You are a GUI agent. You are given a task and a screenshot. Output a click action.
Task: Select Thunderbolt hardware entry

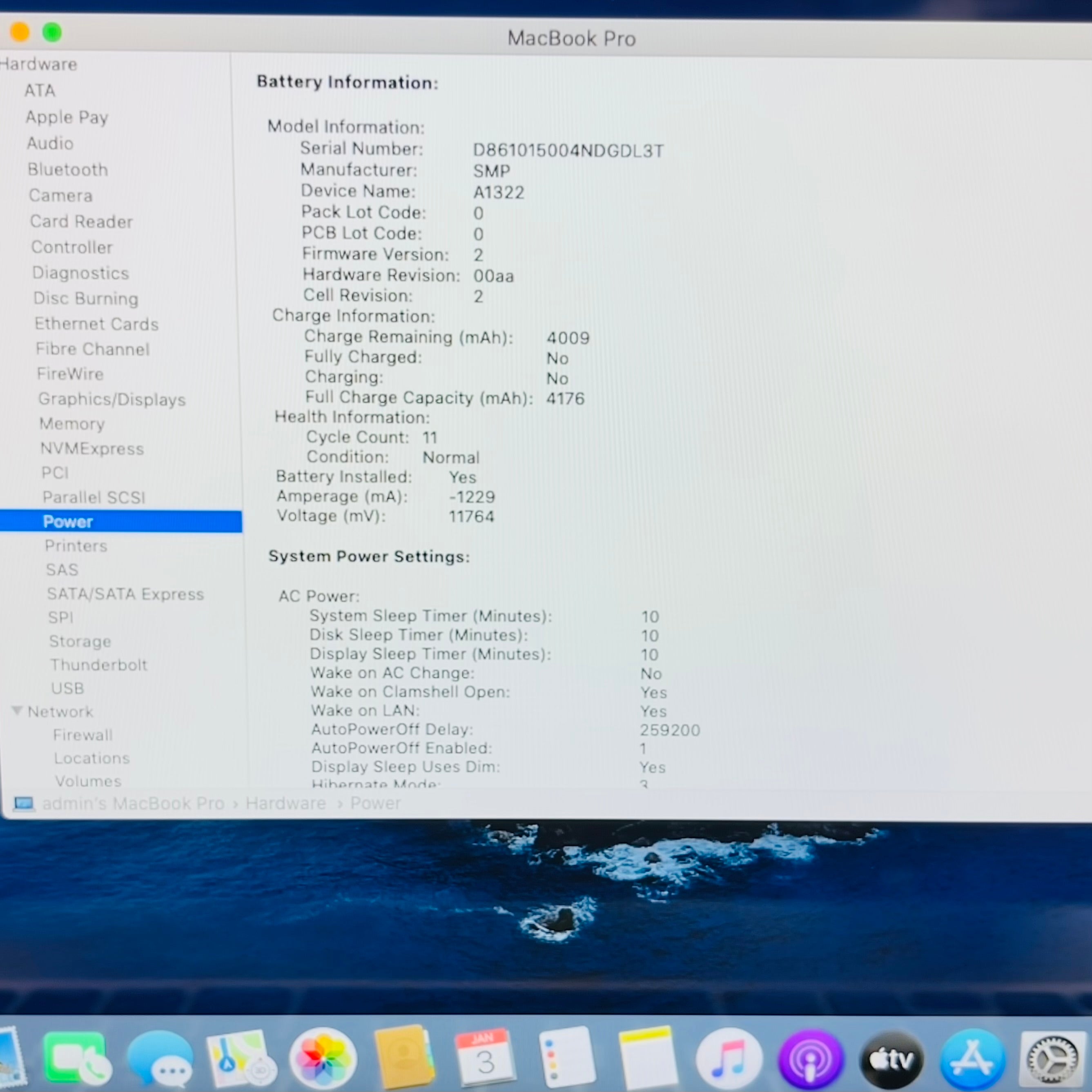pos(99,665)
